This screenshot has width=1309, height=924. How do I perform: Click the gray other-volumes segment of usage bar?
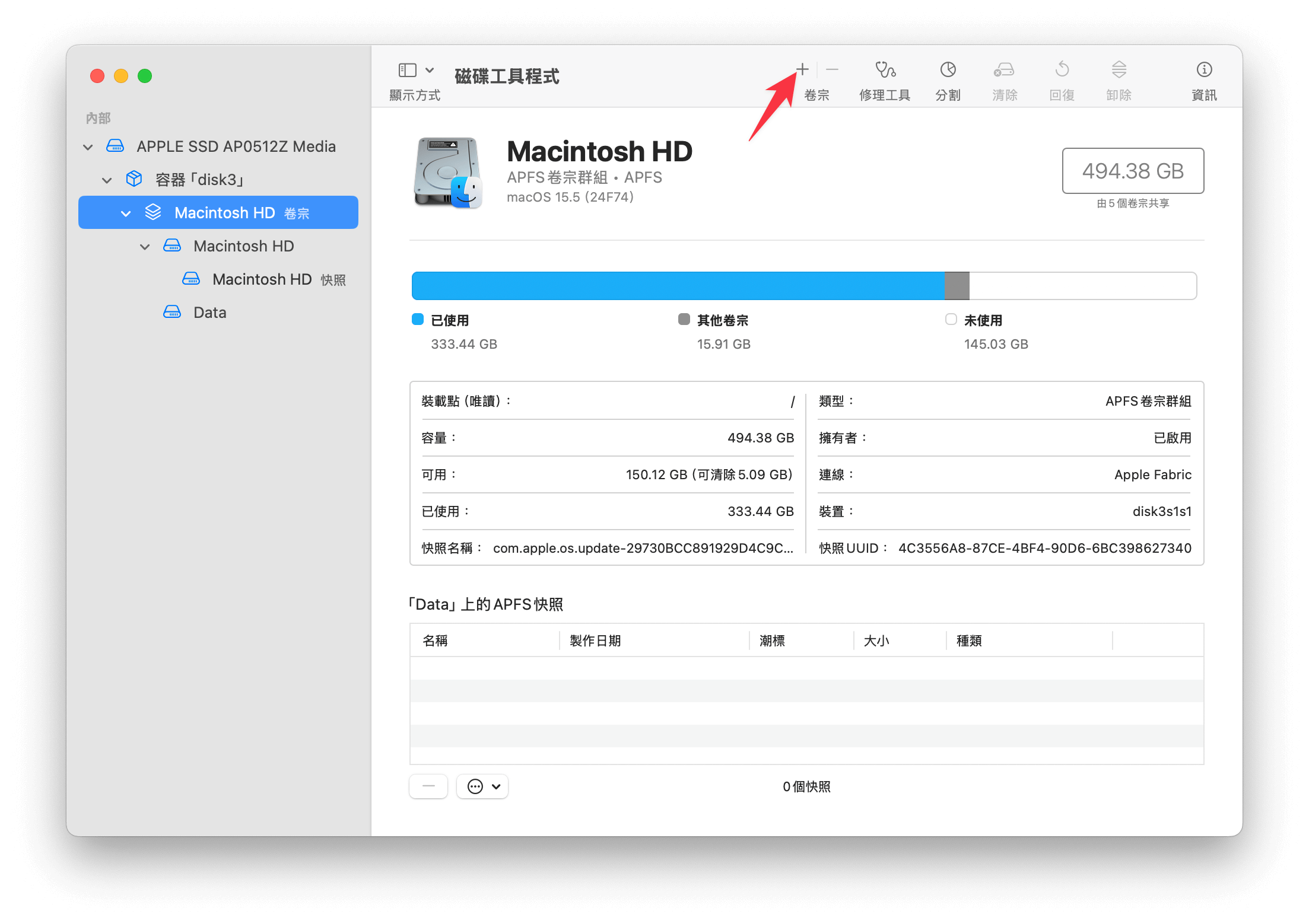point(957,286)
